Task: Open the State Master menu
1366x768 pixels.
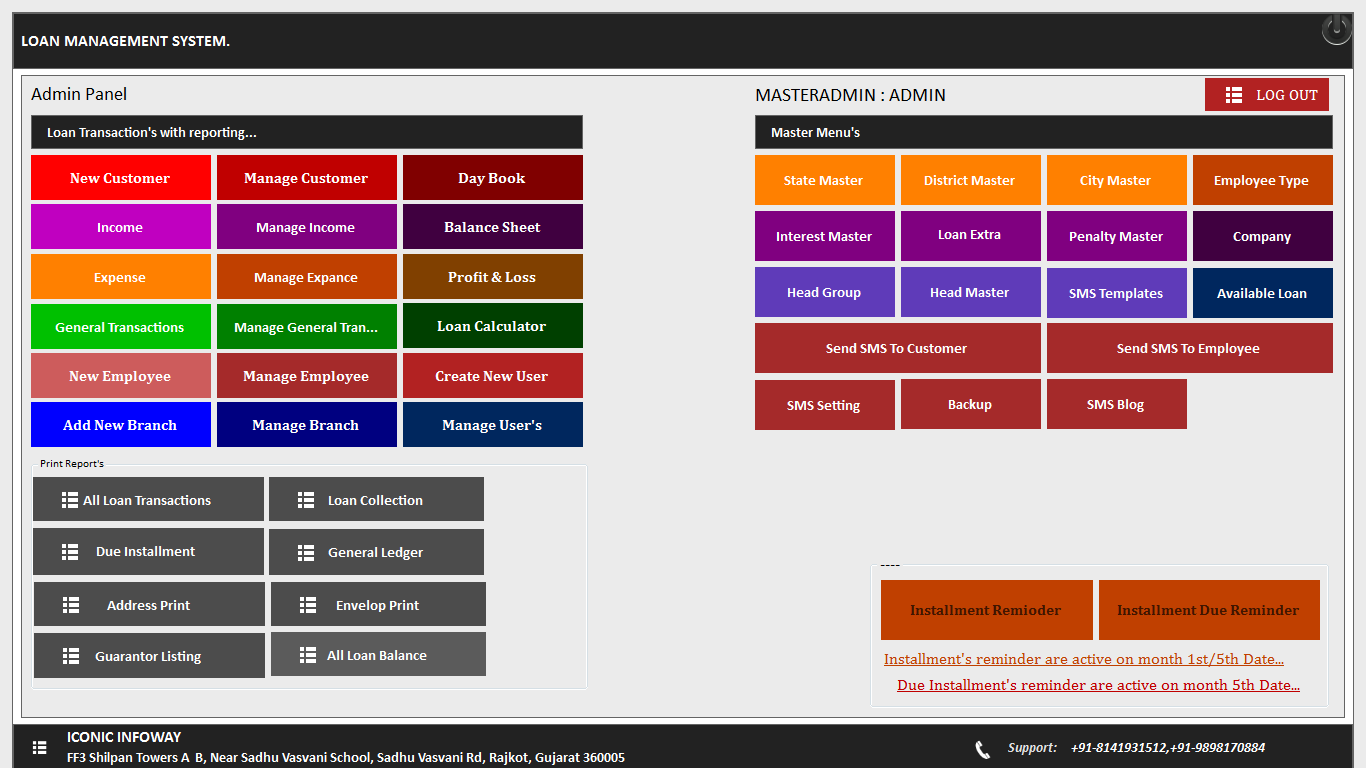Action: (x=824, y=180)
